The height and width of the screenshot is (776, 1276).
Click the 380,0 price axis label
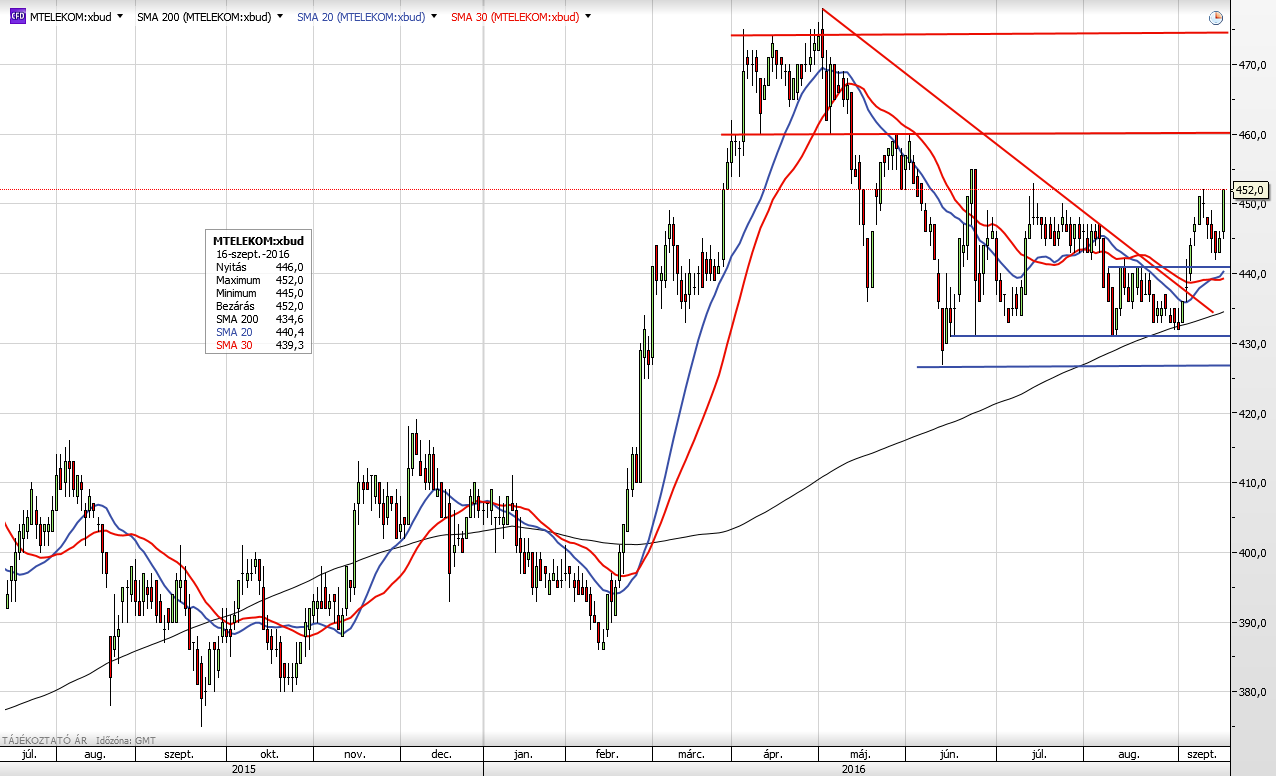pos(1254,692)
